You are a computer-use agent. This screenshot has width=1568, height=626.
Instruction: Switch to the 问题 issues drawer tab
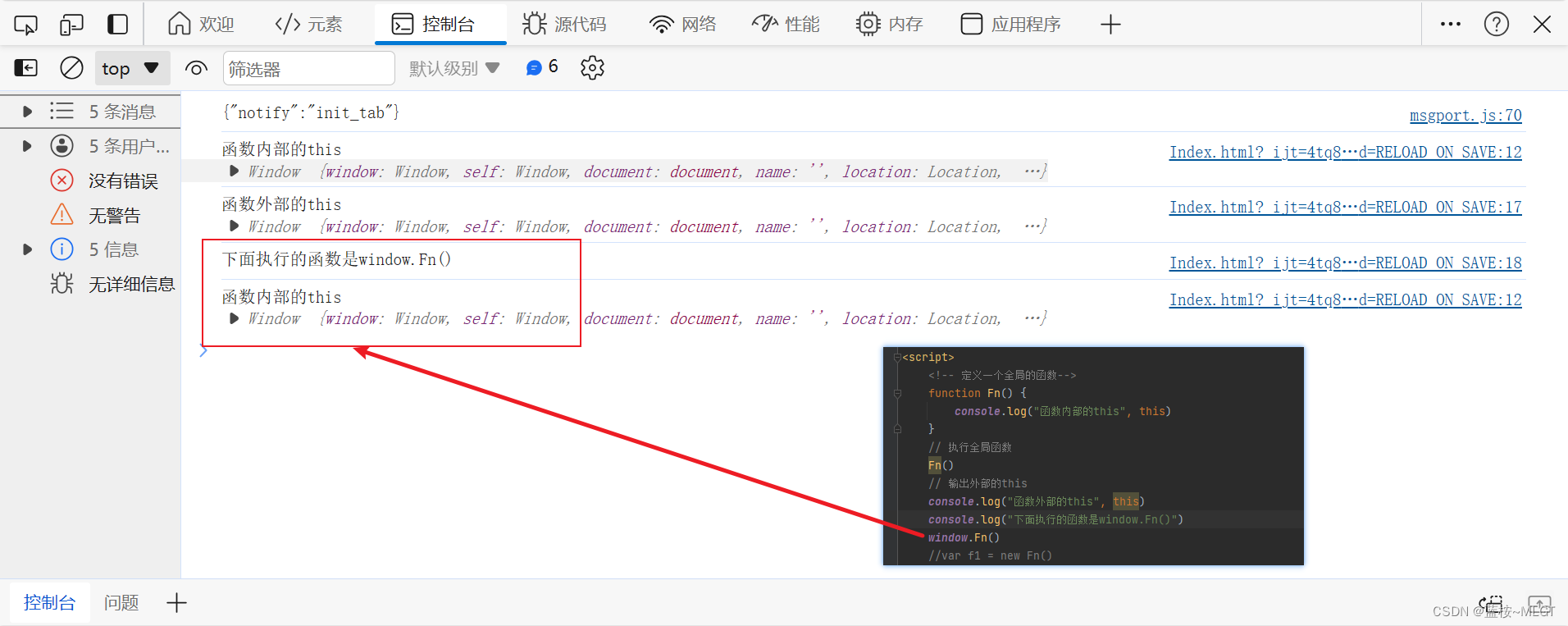pos(121,603)
